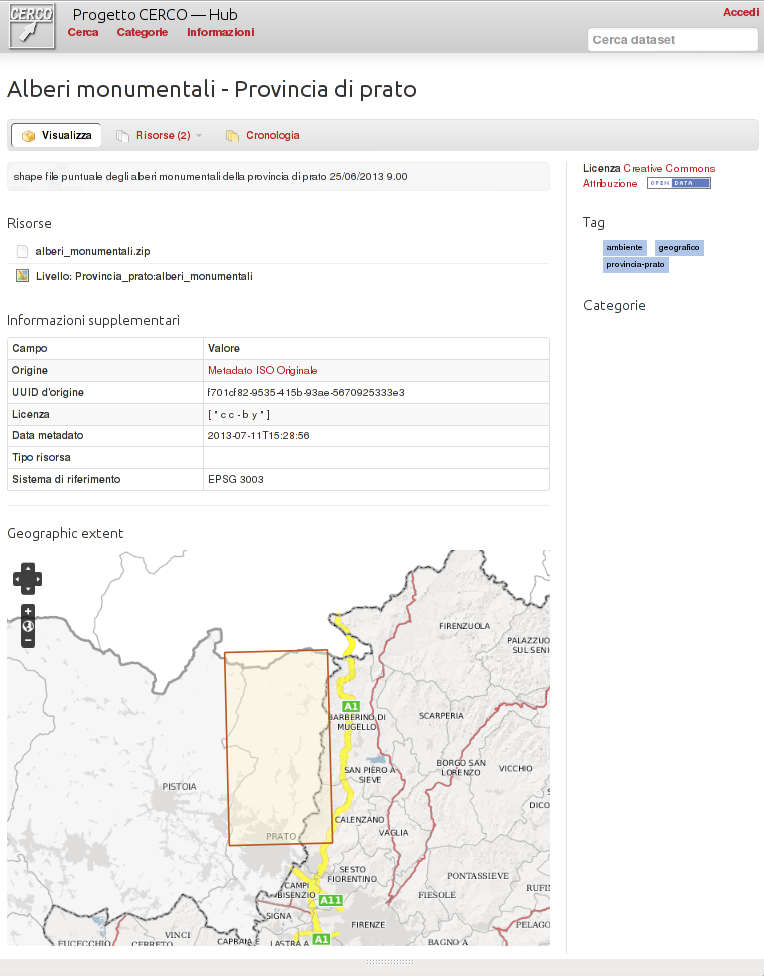
Task: Pan the map left with arrow
Action: 17,579
